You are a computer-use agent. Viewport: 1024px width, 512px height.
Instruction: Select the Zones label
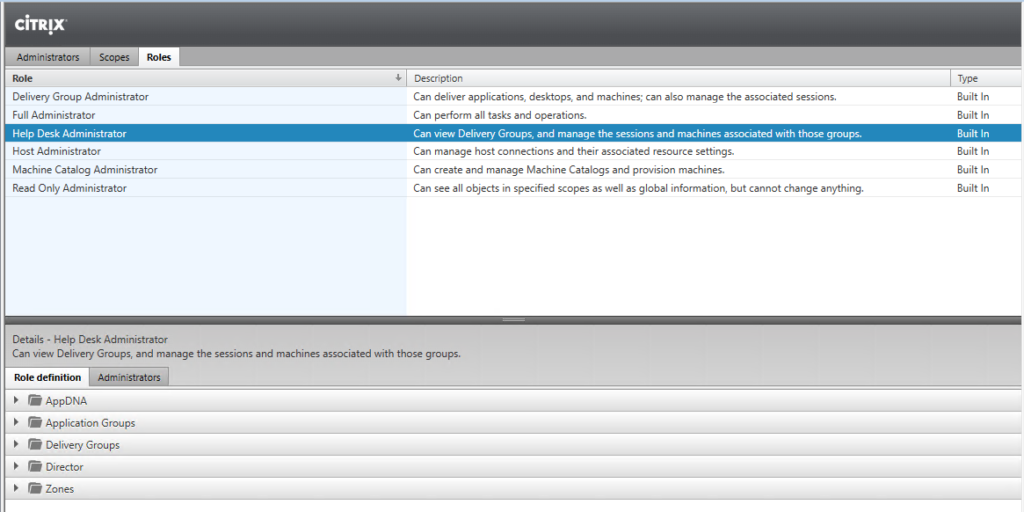59,489
